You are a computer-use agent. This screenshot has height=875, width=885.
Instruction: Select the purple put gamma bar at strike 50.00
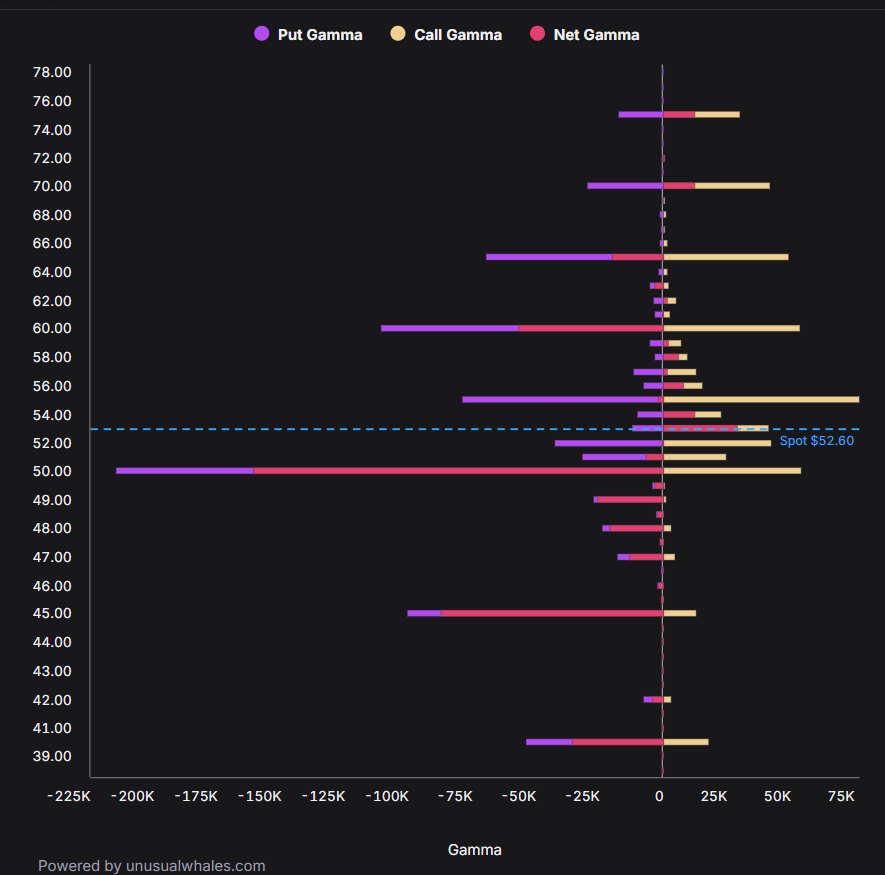(185, 471)
